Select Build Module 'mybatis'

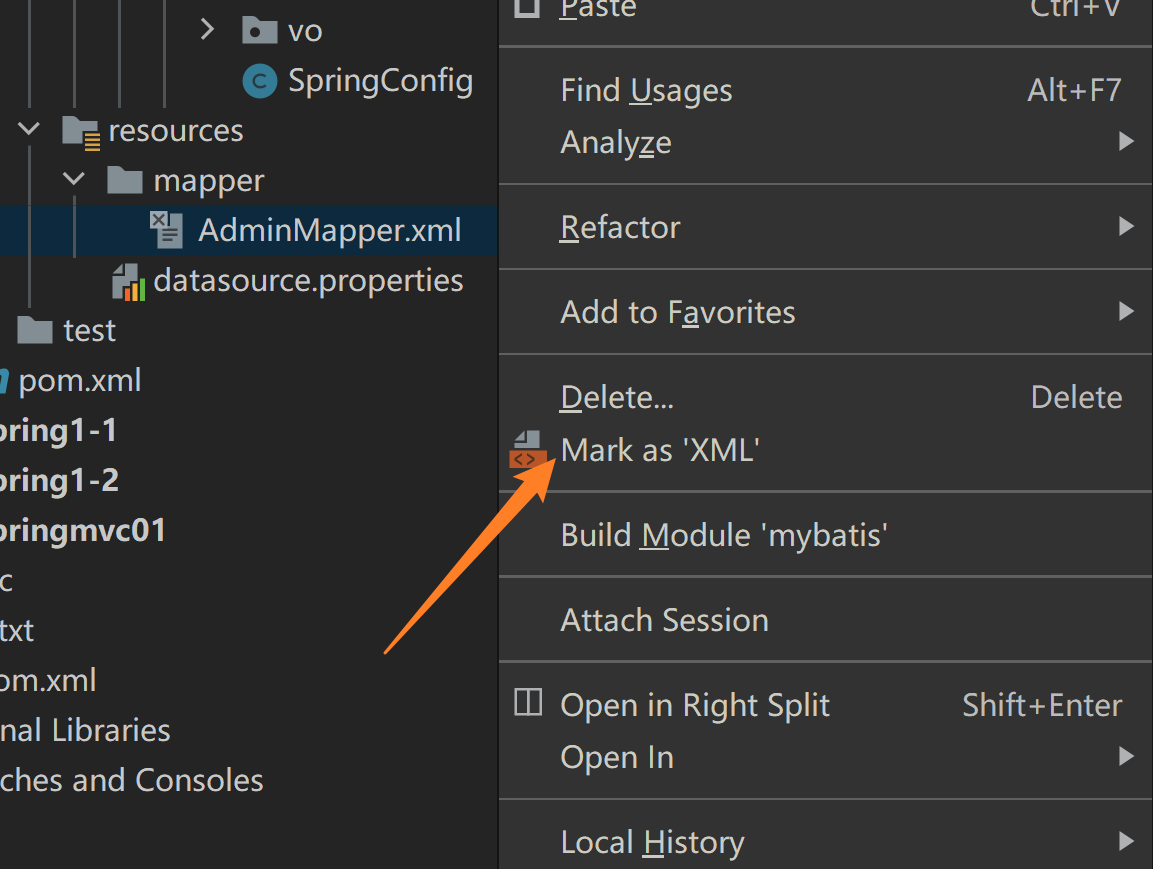[724, 535]
